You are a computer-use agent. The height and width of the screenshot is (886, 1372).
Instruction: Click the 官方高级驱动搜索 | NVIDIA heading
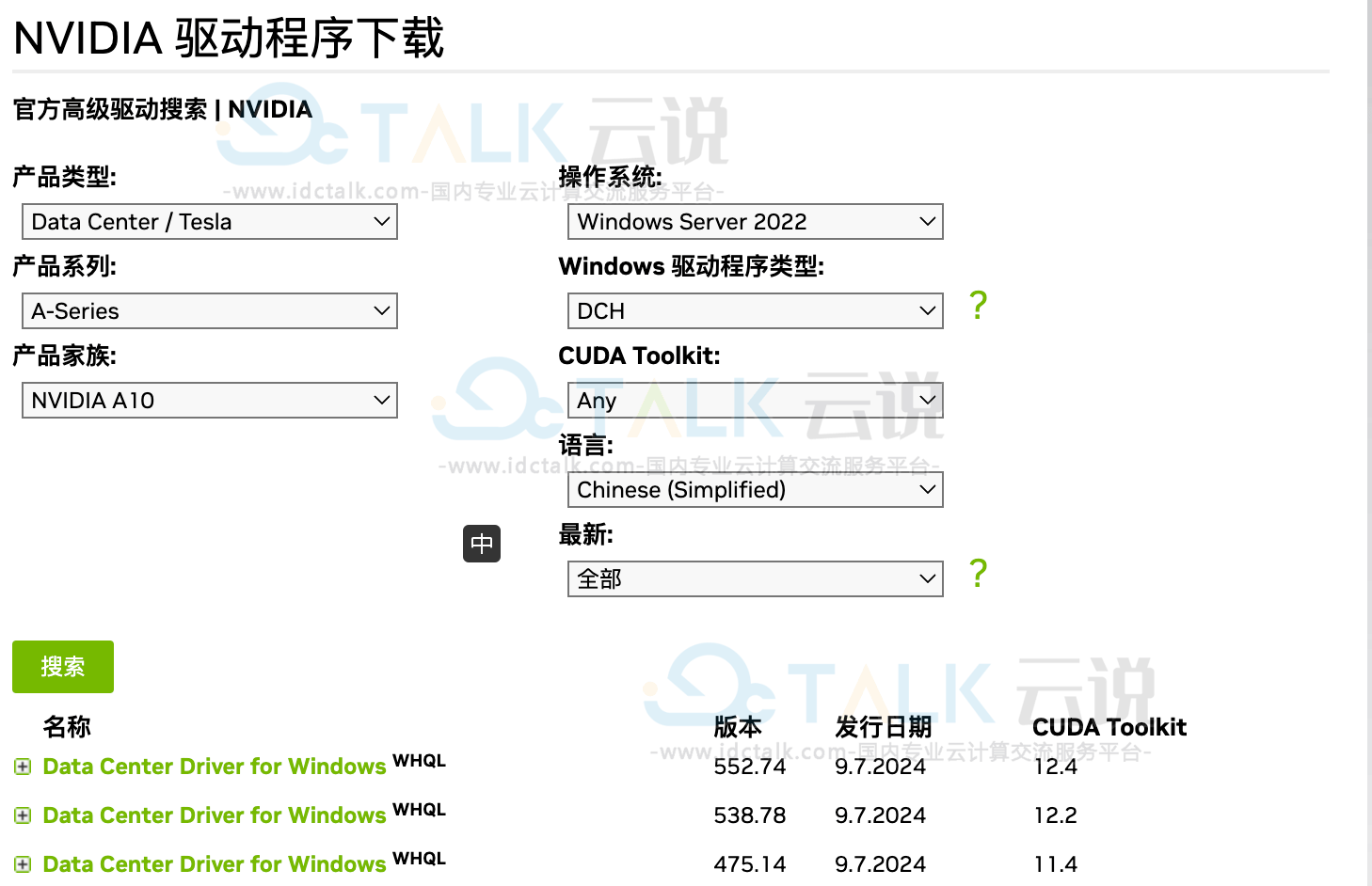(x=163, y=109)
